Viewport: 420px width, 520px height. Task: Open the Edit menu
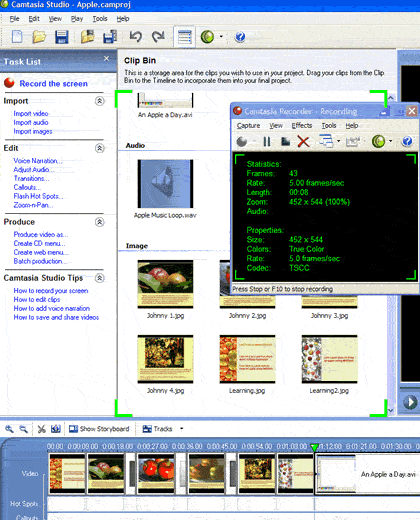click(x=34, y=19)
